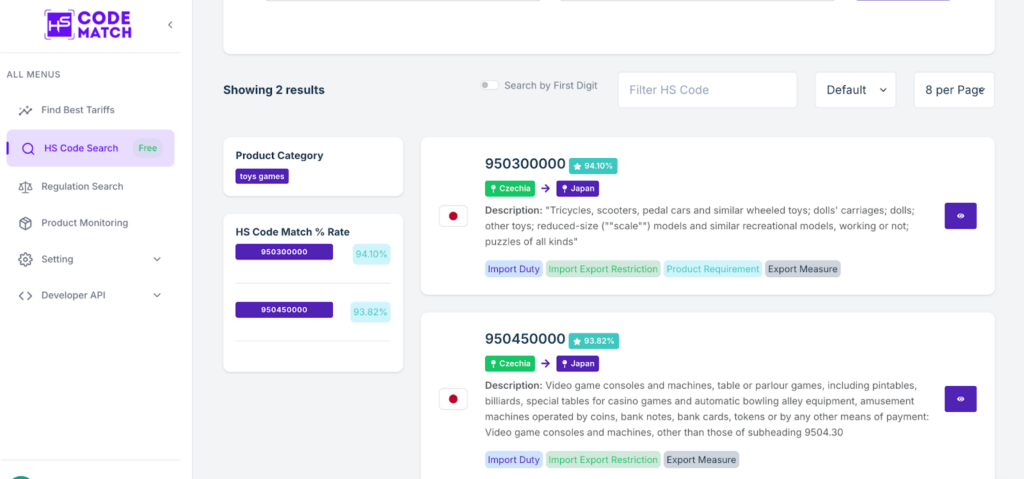View details of 950450000 with eye button

[960, 399]
